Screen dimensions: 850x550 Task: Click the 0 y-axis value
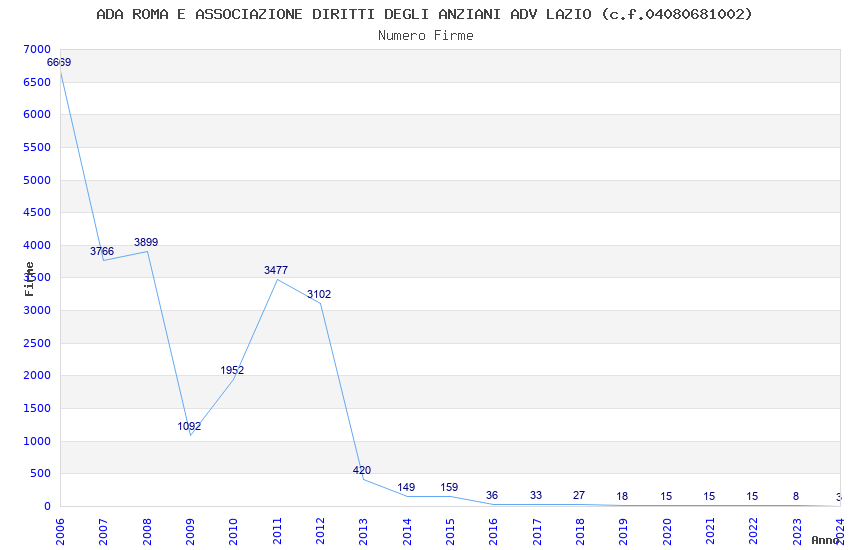point(48,507)
